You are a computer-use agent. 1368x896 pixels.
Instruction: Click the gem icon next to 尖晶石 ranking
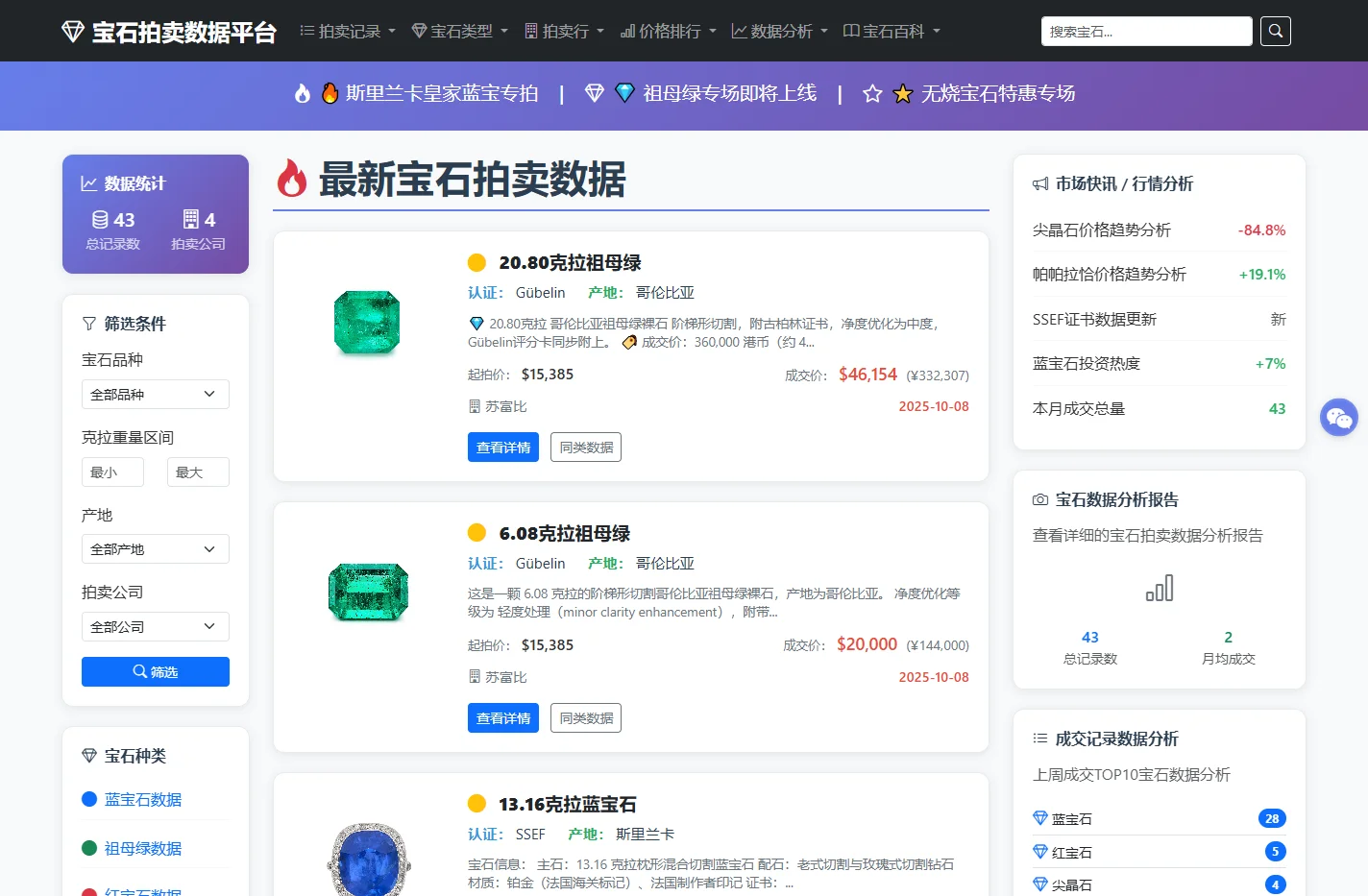point(1040,884)
